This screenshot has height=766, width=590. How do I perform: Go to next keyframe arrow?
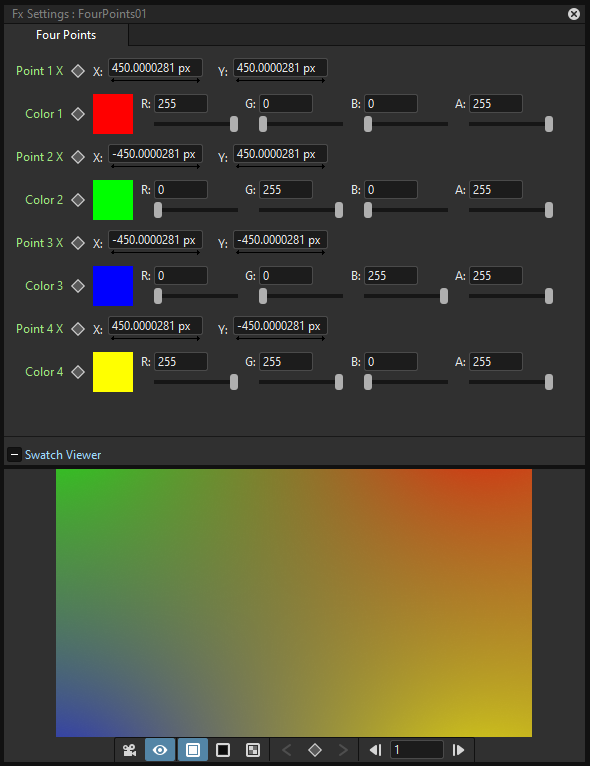343,750
